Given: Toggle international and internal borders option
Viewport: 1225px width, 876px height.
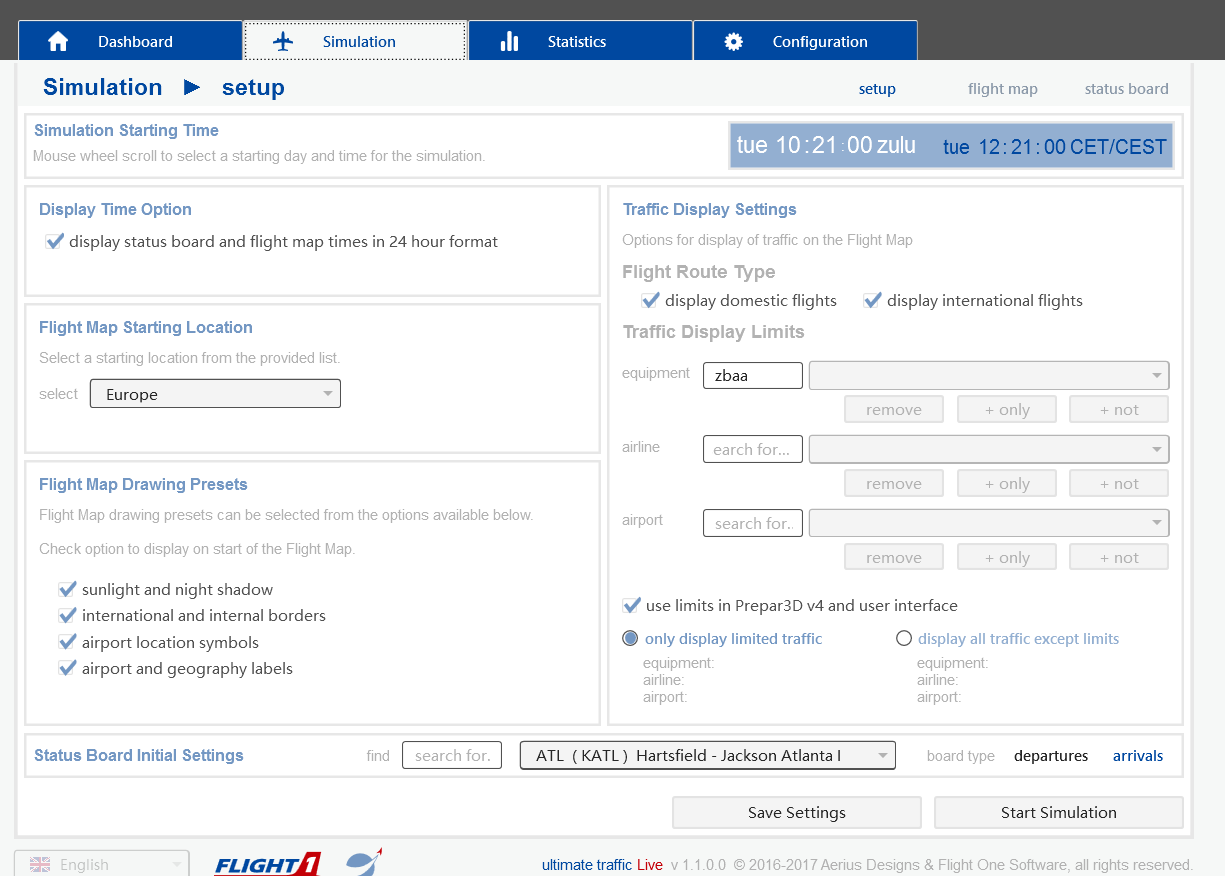Looking at the screenshot, I should (68, 615).
